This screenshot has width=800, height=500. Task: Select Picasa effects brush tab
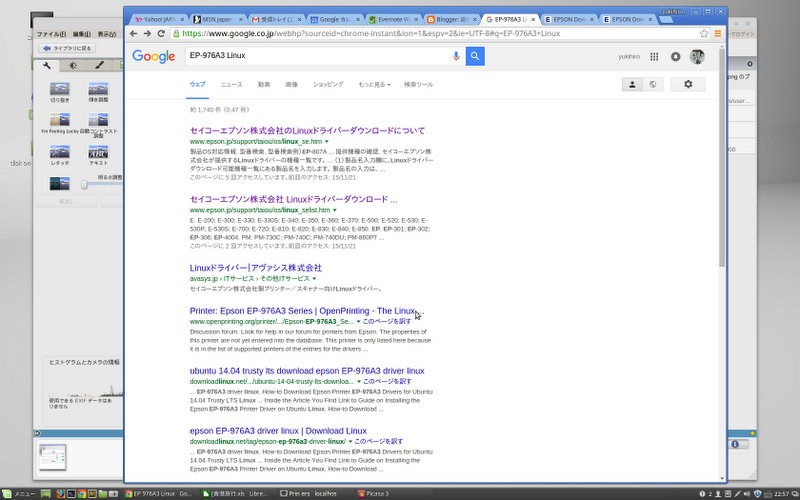(x=99, y=65)
